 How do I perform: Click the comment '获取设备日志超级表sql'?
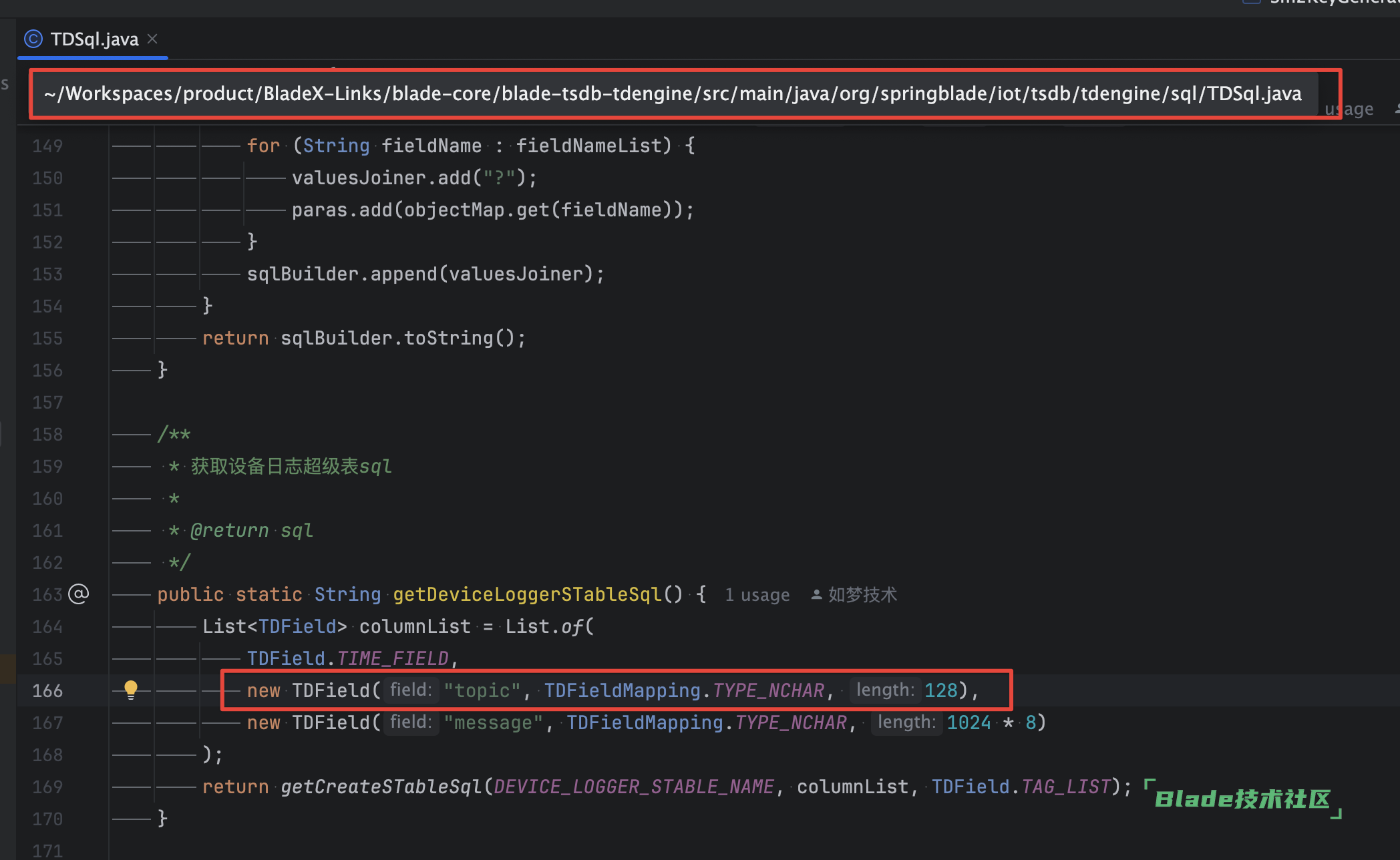pyautogui.click(x=291, y=466)
